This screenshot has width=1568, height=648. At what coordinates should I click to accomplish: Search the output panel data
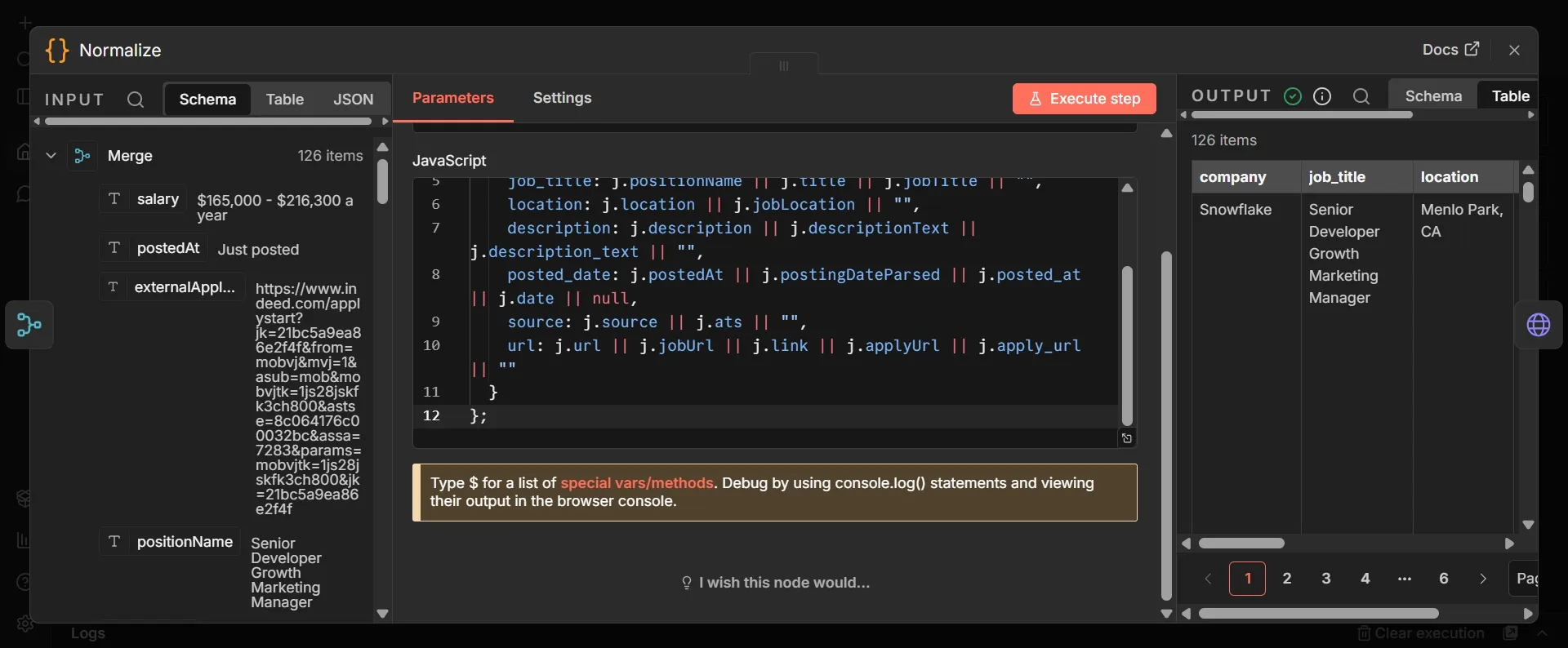1361,96
